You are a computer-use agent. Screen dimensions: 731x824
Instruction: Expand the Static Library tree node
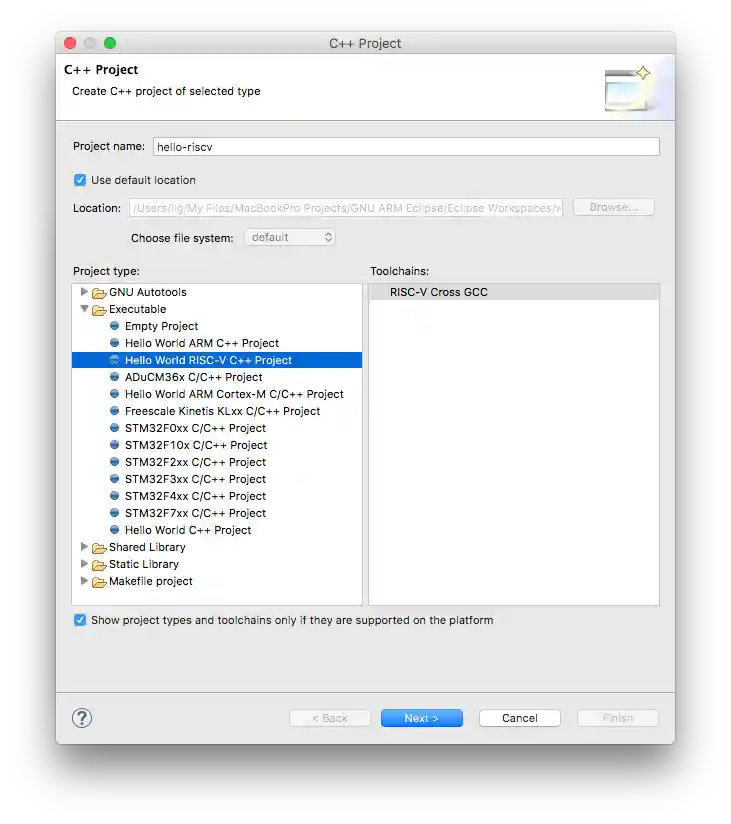84,563
